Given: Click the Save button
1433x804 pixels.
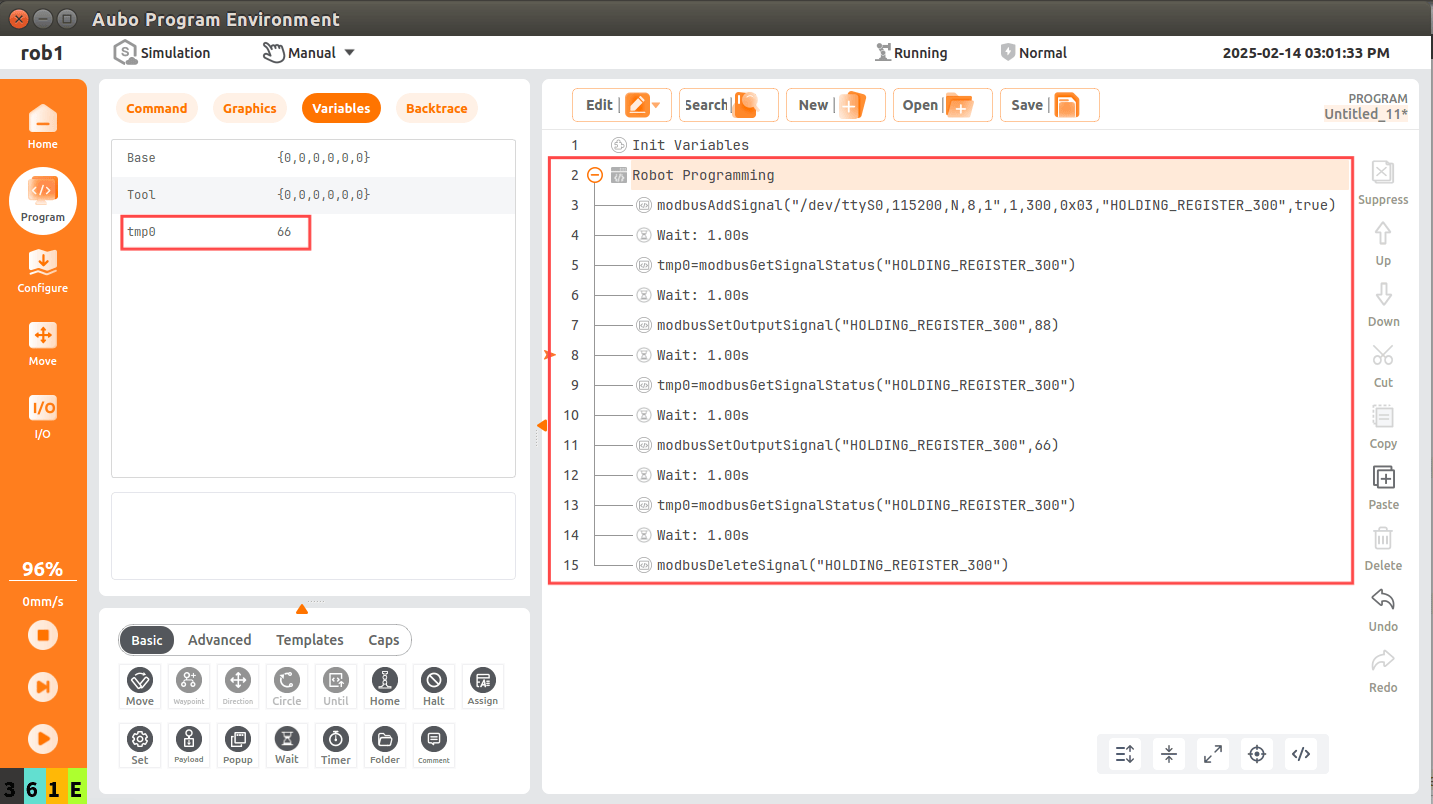Looking at the screenshot, I should 1050,105.
